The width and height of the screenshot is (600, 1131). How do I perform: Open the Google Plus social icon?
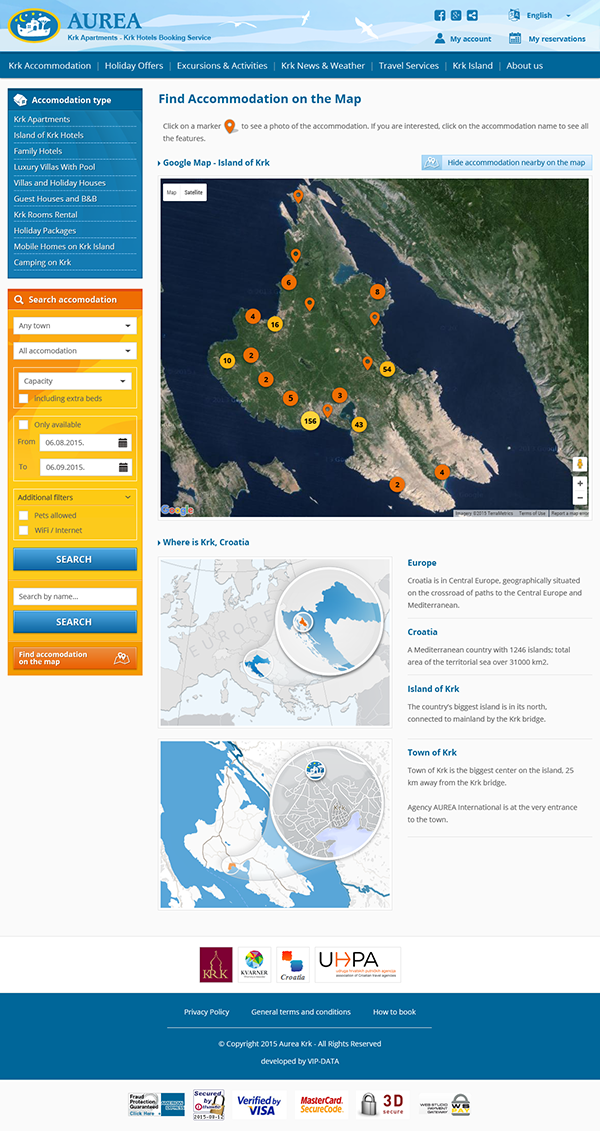click(x=456, y=15)
